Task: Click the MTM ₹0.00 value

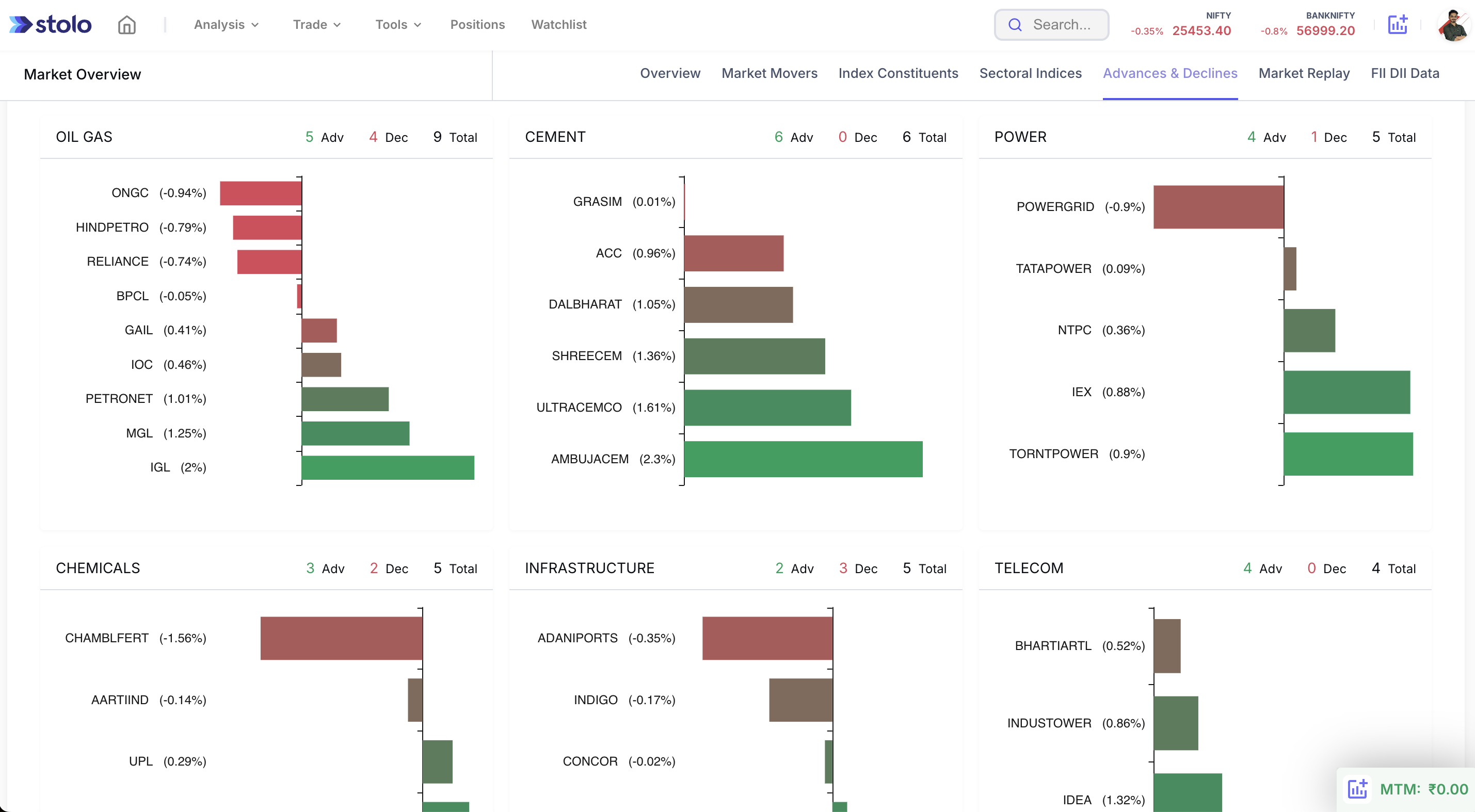Action: (x=1448, y=789)
